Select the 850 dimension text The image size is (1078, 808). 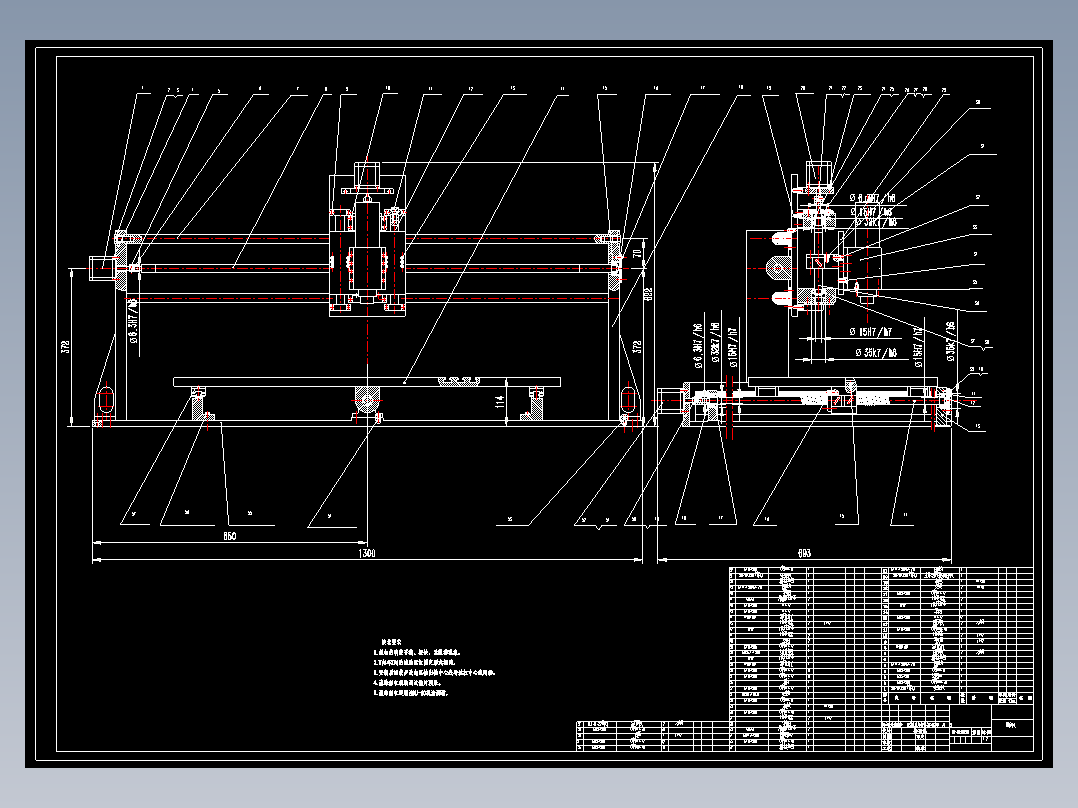coord(230,536)
